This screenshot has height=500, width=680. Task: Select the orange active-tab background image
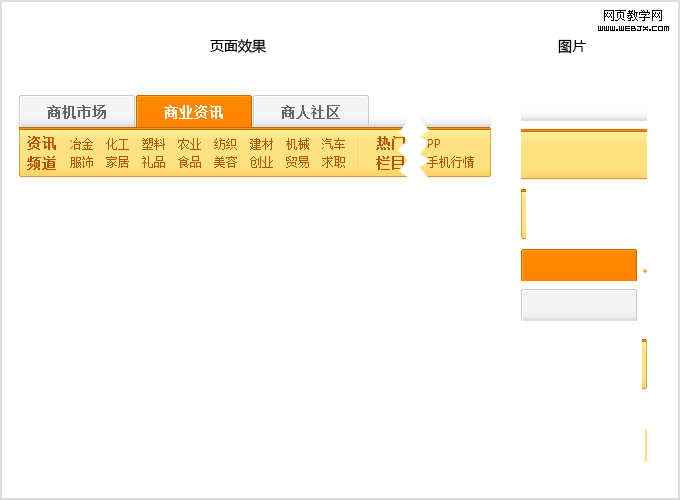tap(579, 265)
